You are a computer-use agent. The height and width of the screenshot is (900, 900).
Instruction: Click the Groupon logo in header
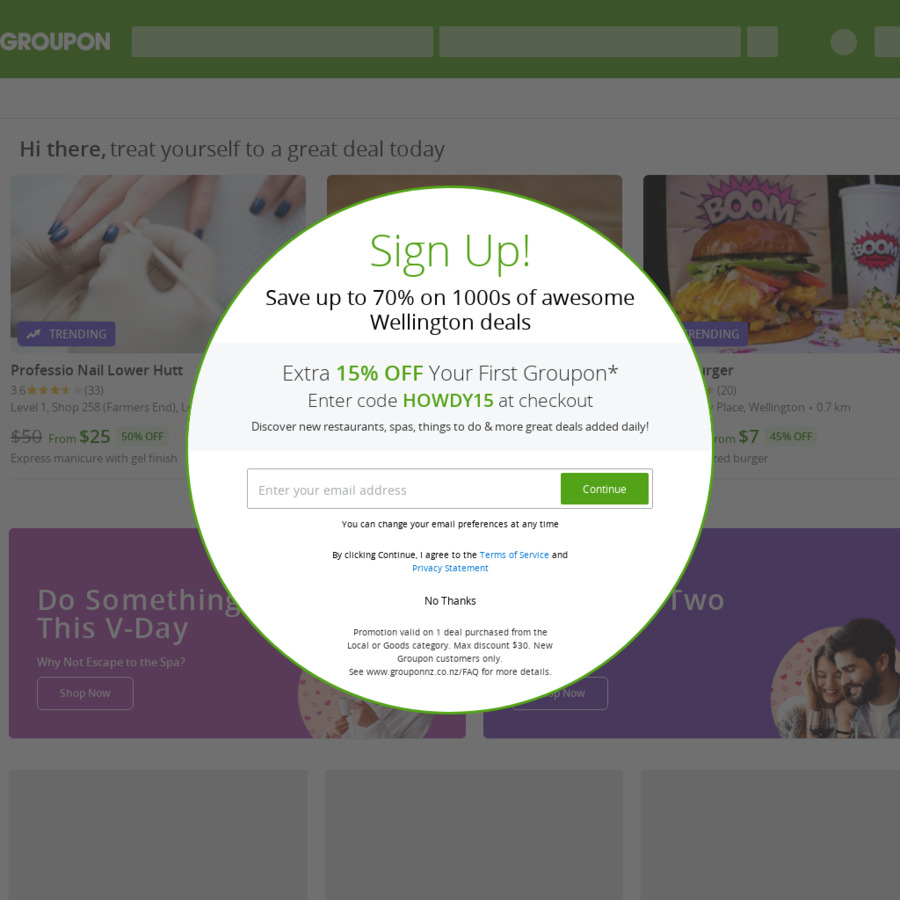click(x=55, y=41)
